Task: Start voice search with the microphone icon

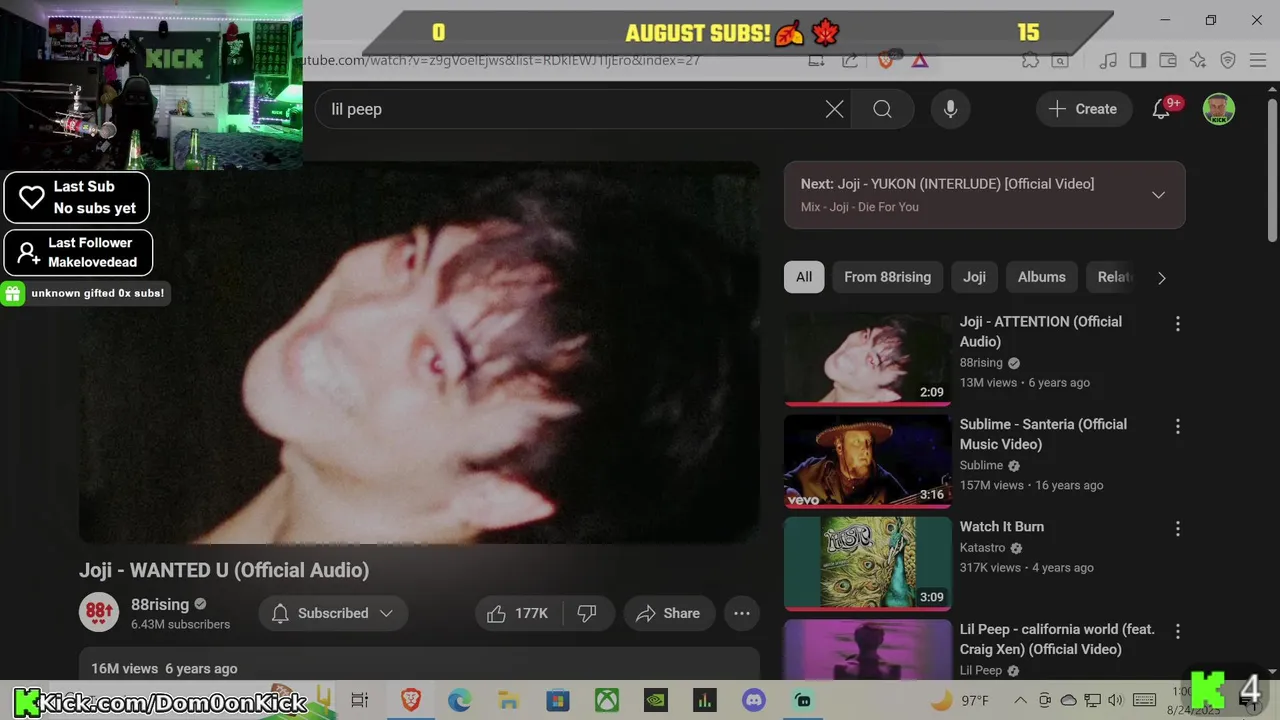Action: (x=951, y=109)
